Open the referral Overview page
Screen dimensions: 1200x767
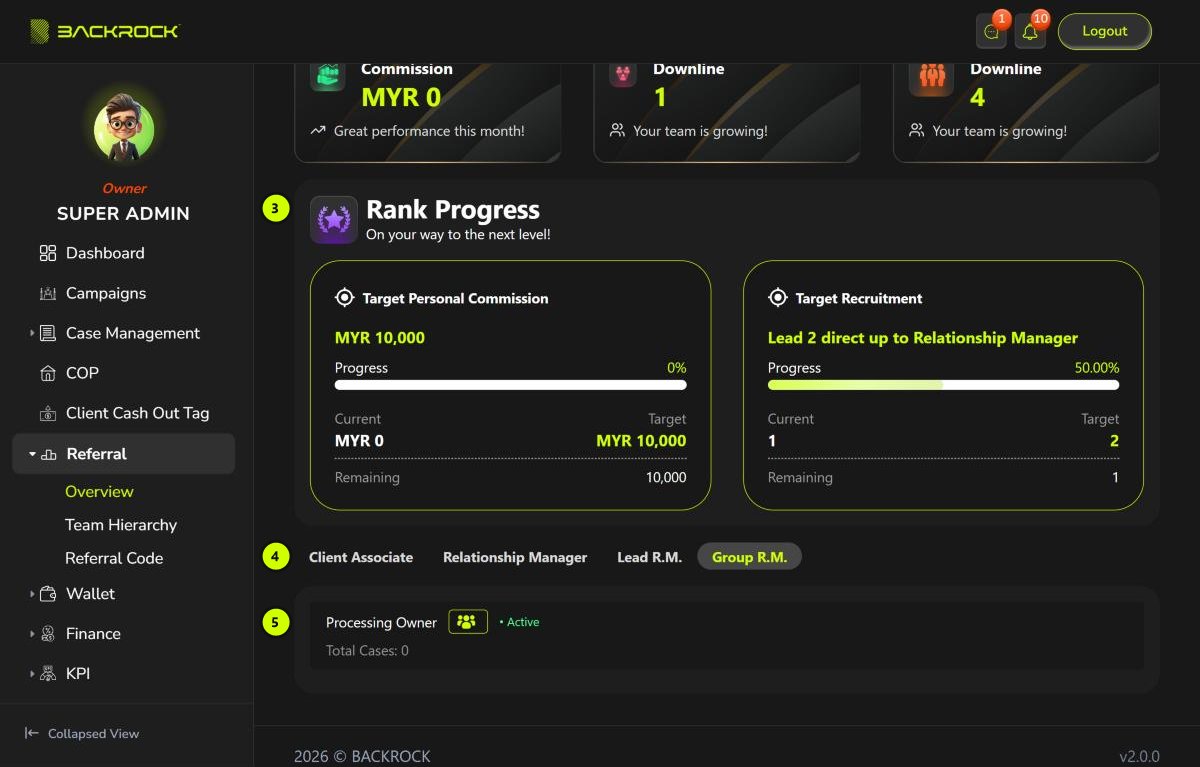click(x=99, y=492)
